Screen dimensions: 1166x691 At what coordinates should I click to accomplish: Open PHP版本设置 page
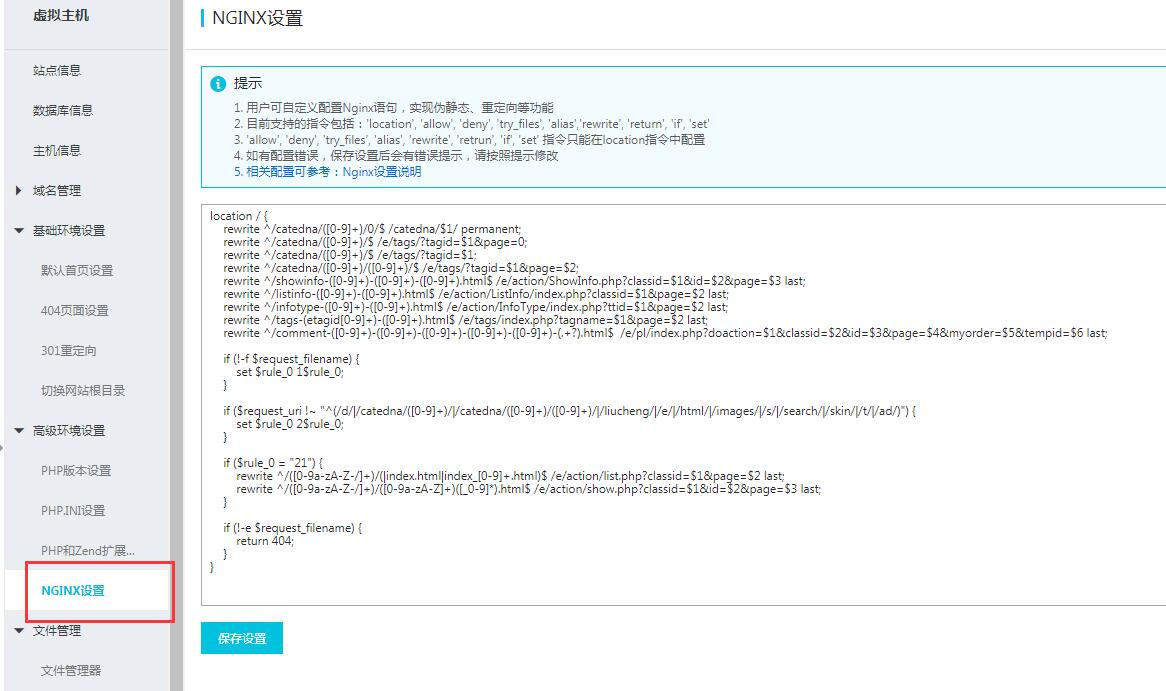tap(76, 471)
